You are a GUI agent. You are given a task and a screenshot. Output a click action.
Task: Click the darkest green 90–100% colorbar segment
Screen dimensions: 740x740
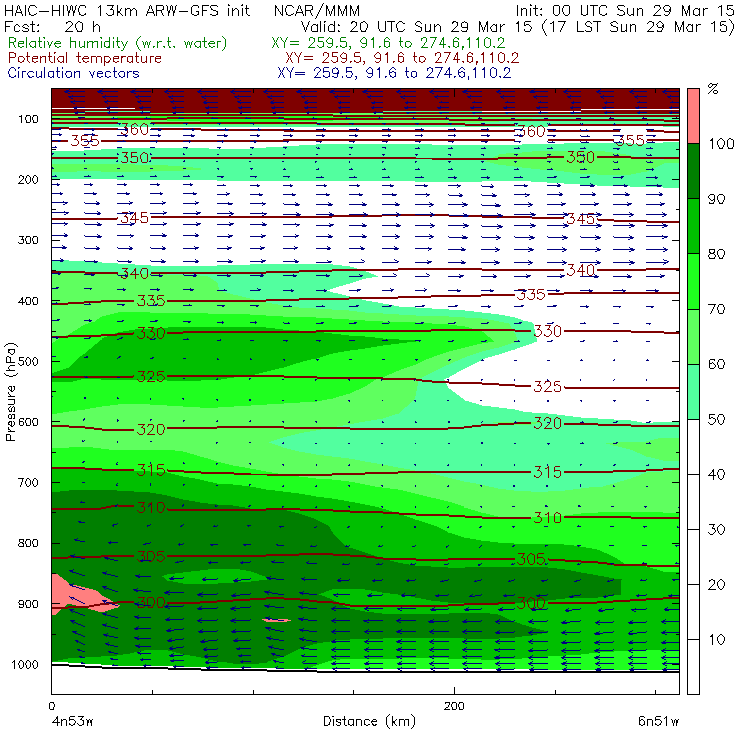(x=693, y=171)
